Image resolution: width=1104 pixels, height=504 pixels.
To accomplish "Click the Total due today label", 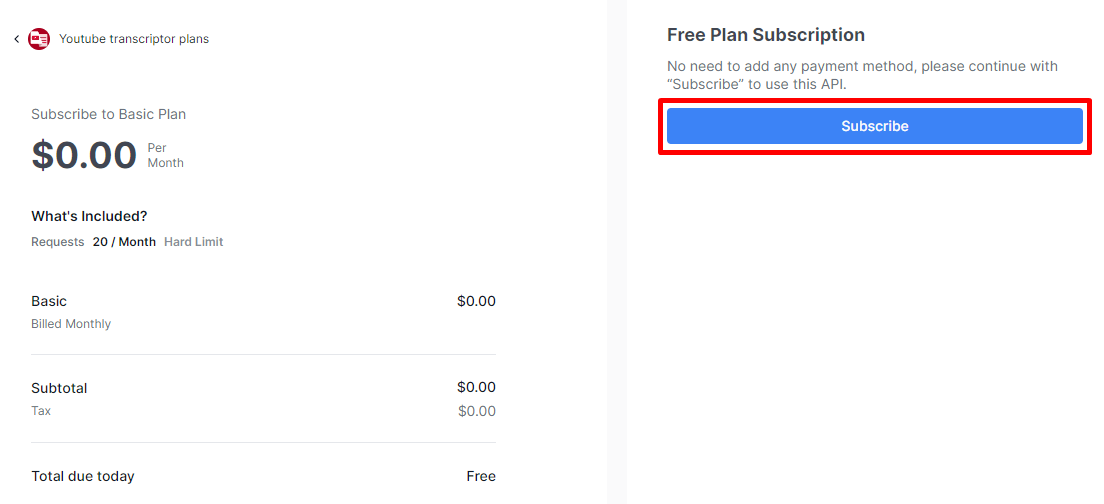I will (83, 477).
